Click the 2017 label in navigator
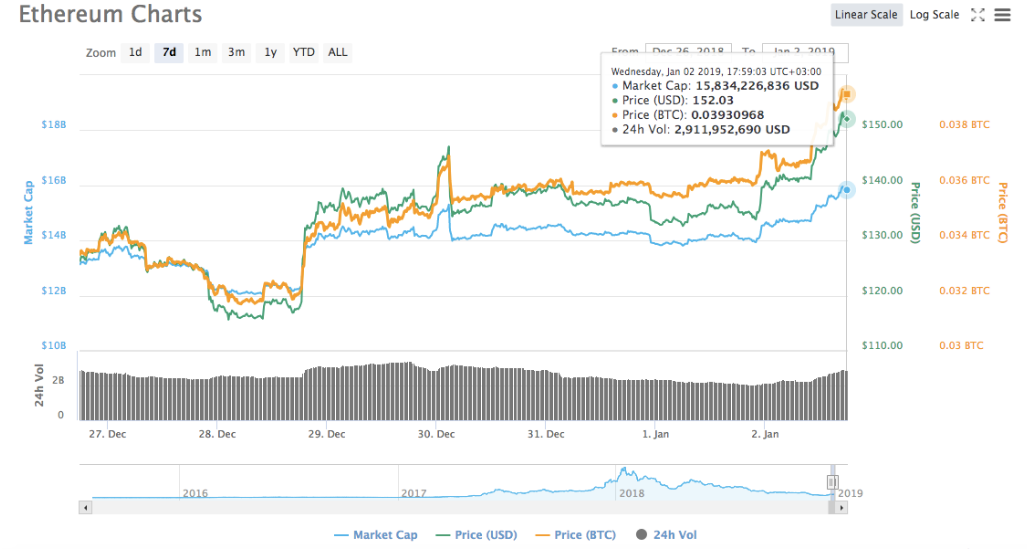Viewport: 1027px width, 549px height. tap(414, 493)
